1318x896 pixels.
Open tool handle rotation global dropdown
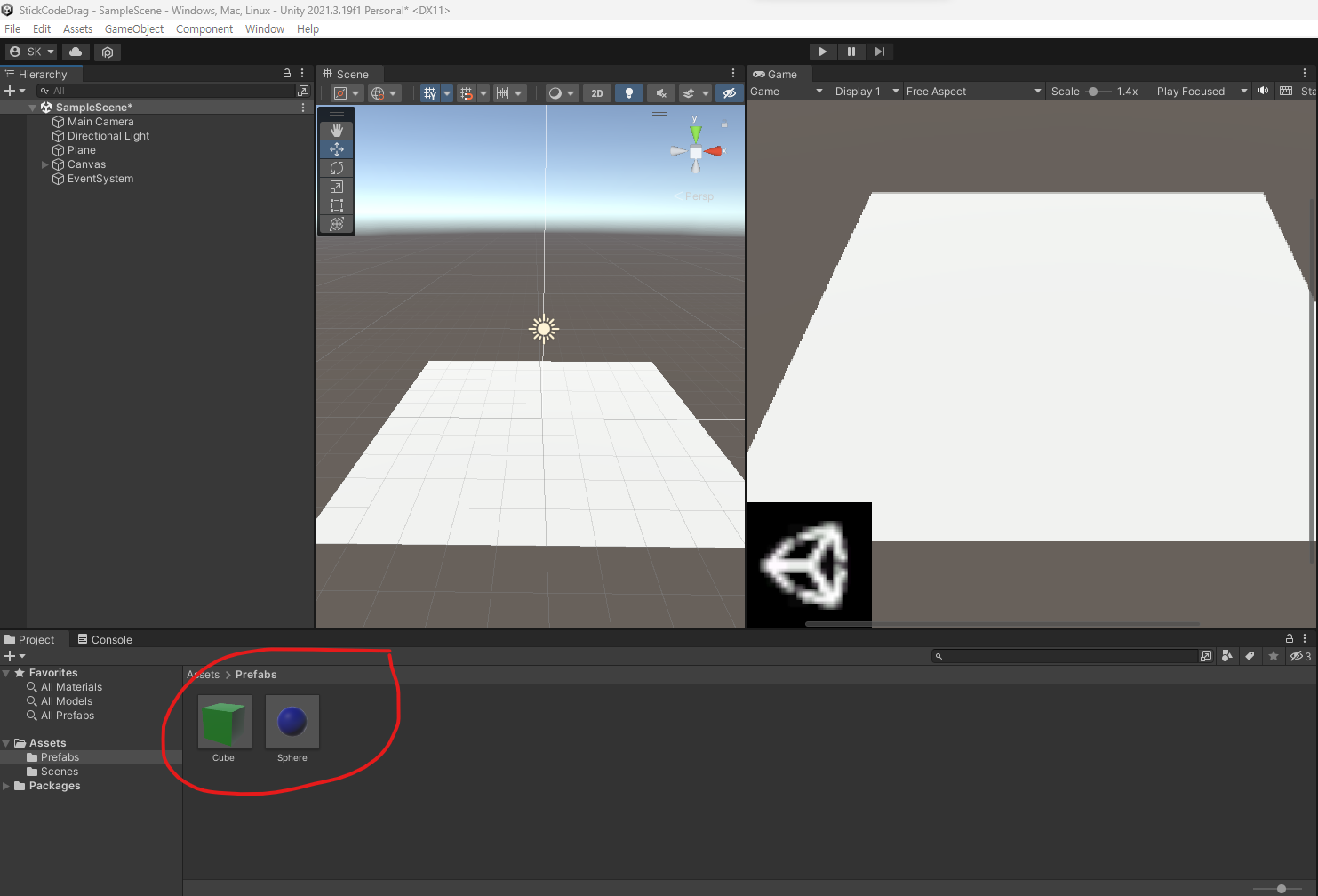pyautogui.click(x=385, y=93)
